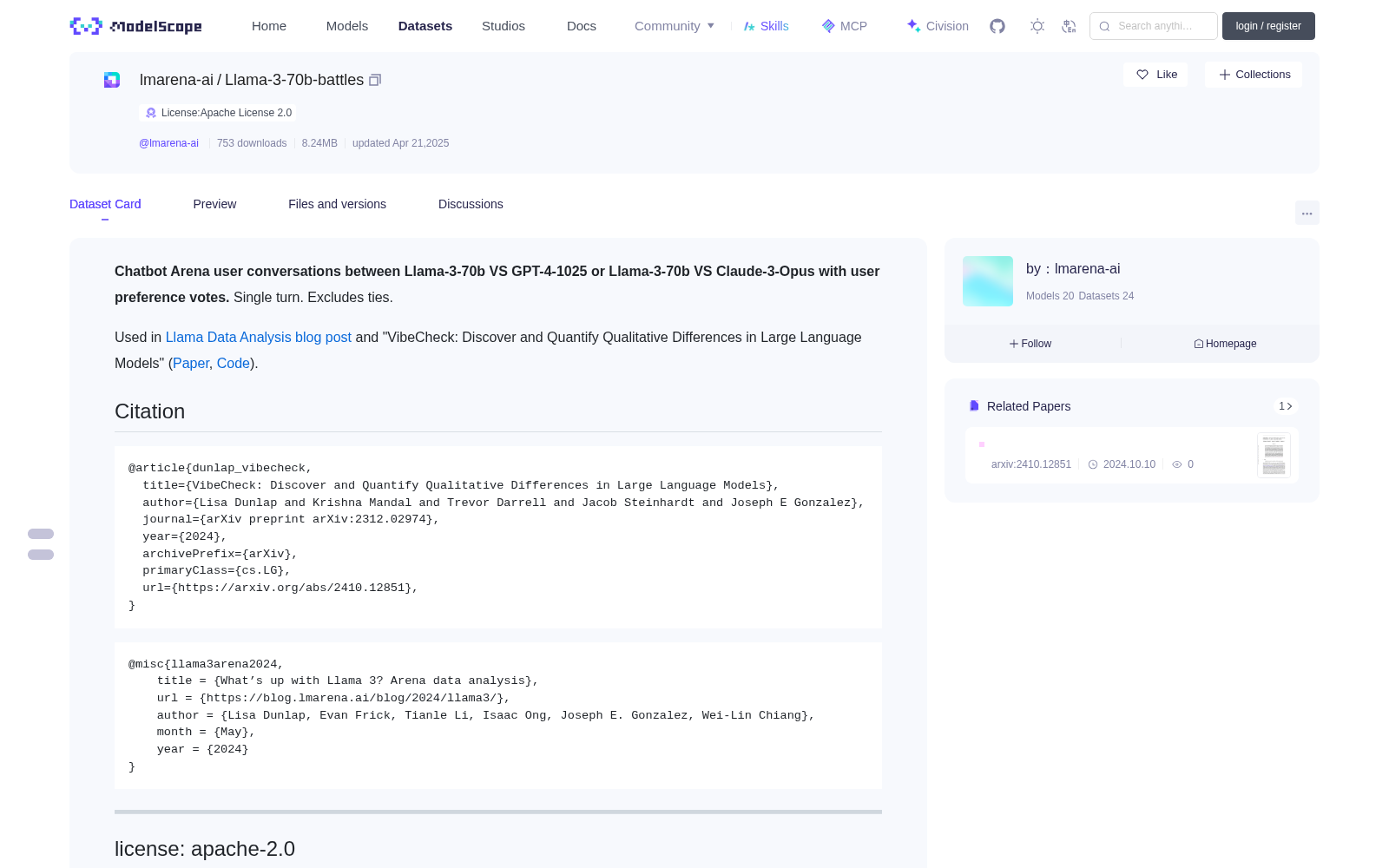The image size is (1389, 868).
Task: Open Models in navigation
Action: [x=347, y=26]
